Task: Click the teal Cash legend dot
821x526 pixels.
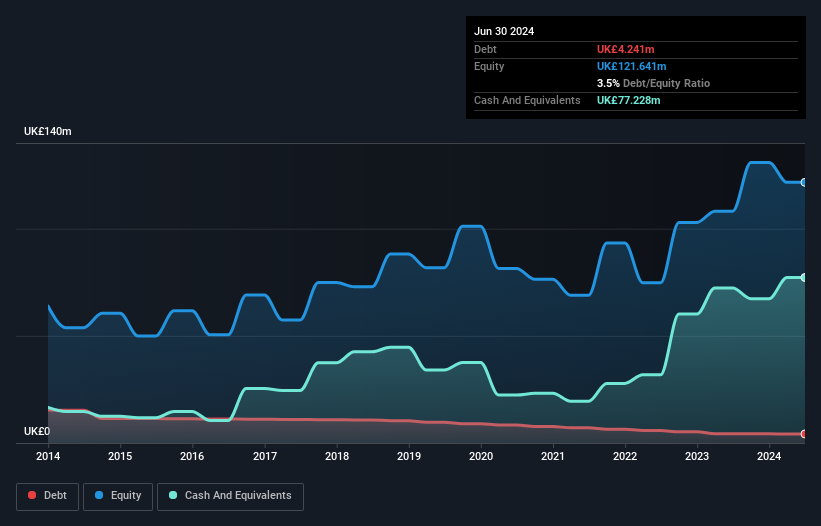Action: pos(173,495)
